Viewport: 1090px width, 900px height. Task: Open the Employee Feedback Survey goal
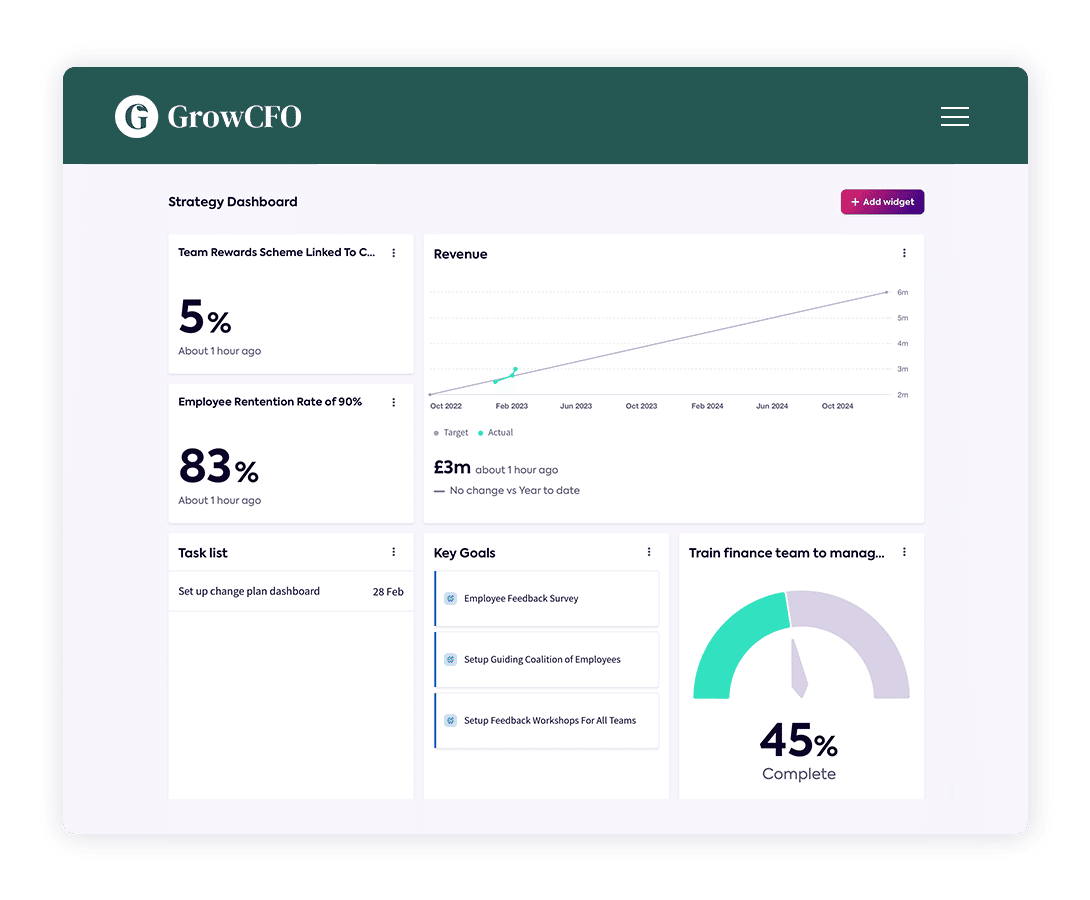tap(546, 598)
